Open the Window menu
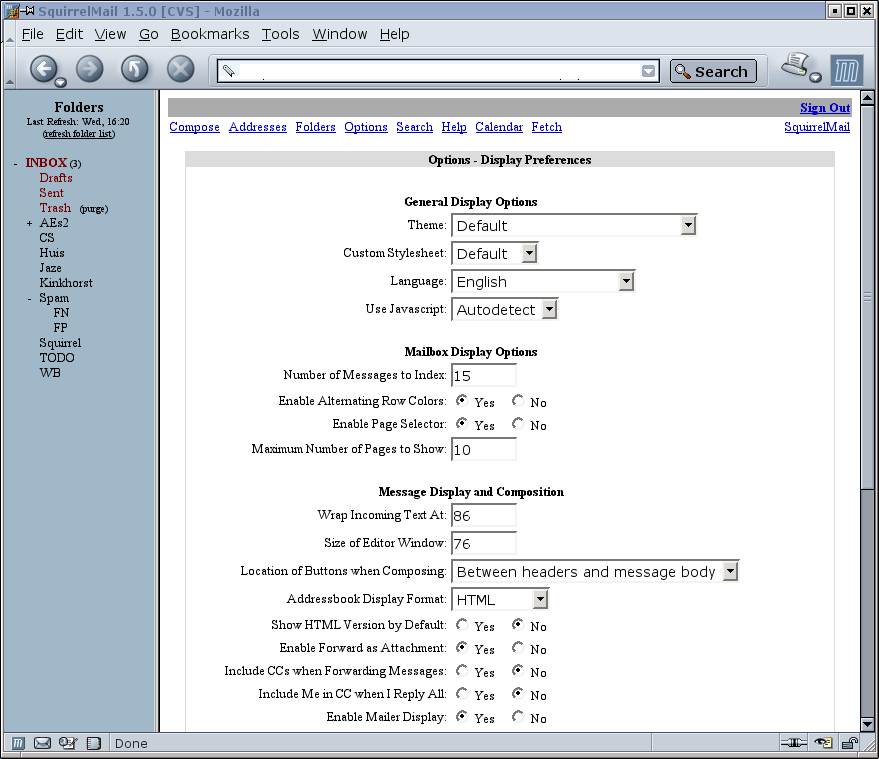 [x=340, y=34]
